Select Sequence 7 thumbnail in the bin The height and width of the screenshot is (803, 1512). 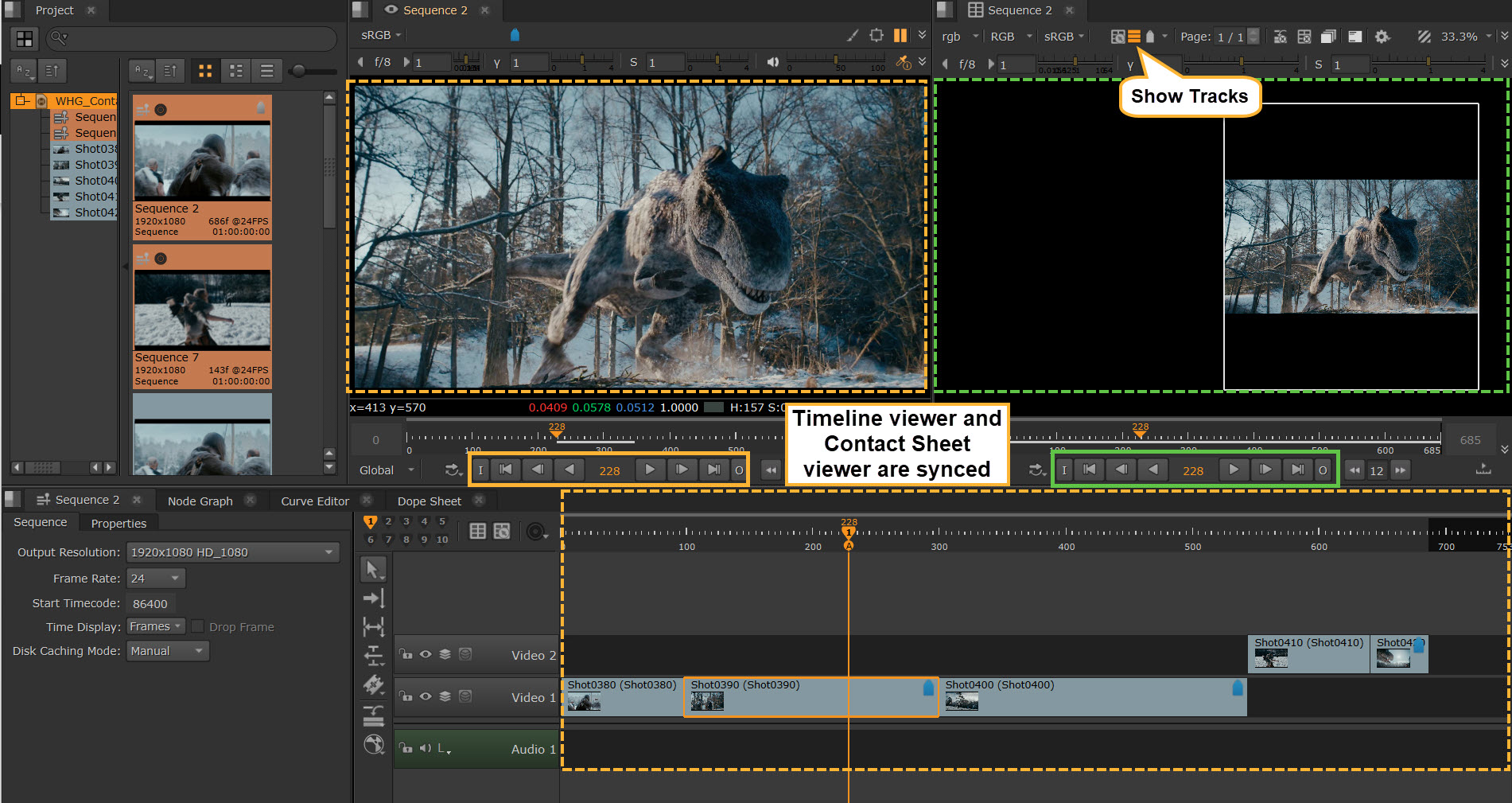pos(202,317)
